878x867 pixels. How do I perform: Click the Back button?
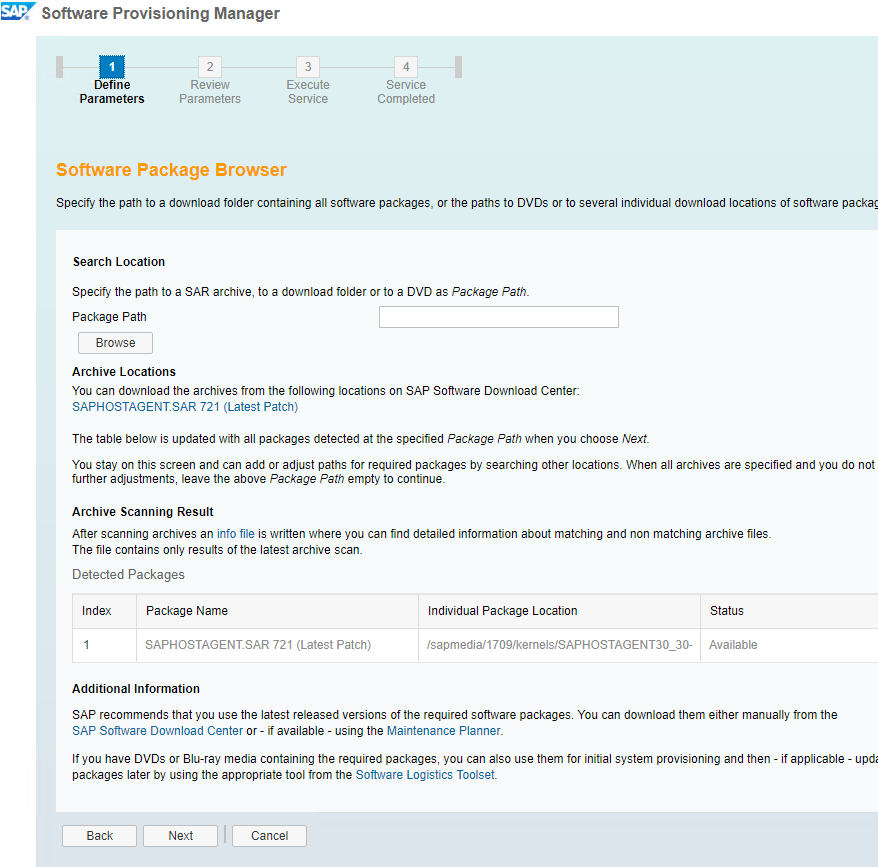tap(100, 836)
